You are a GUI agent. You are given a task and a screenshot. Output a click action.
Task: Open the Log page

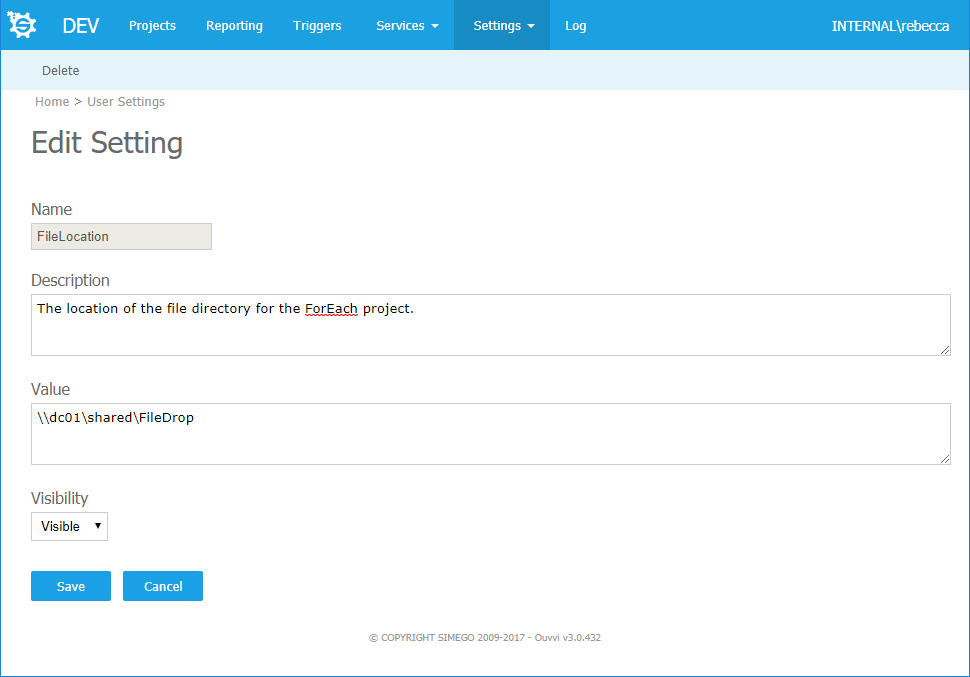pos(575,25)
